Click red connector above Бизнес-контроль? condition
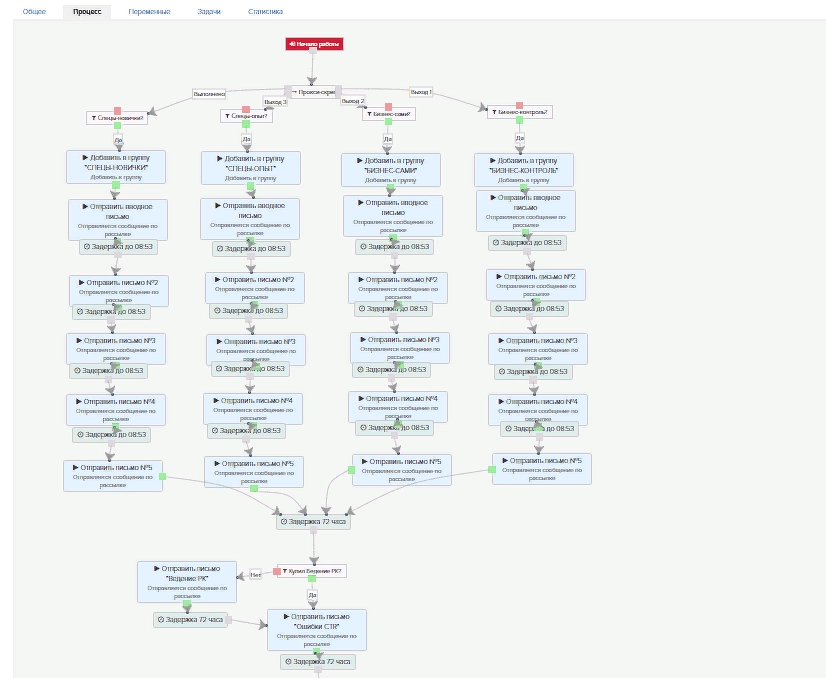Viewport: 826px width, 678px height. tap(519, 104)
